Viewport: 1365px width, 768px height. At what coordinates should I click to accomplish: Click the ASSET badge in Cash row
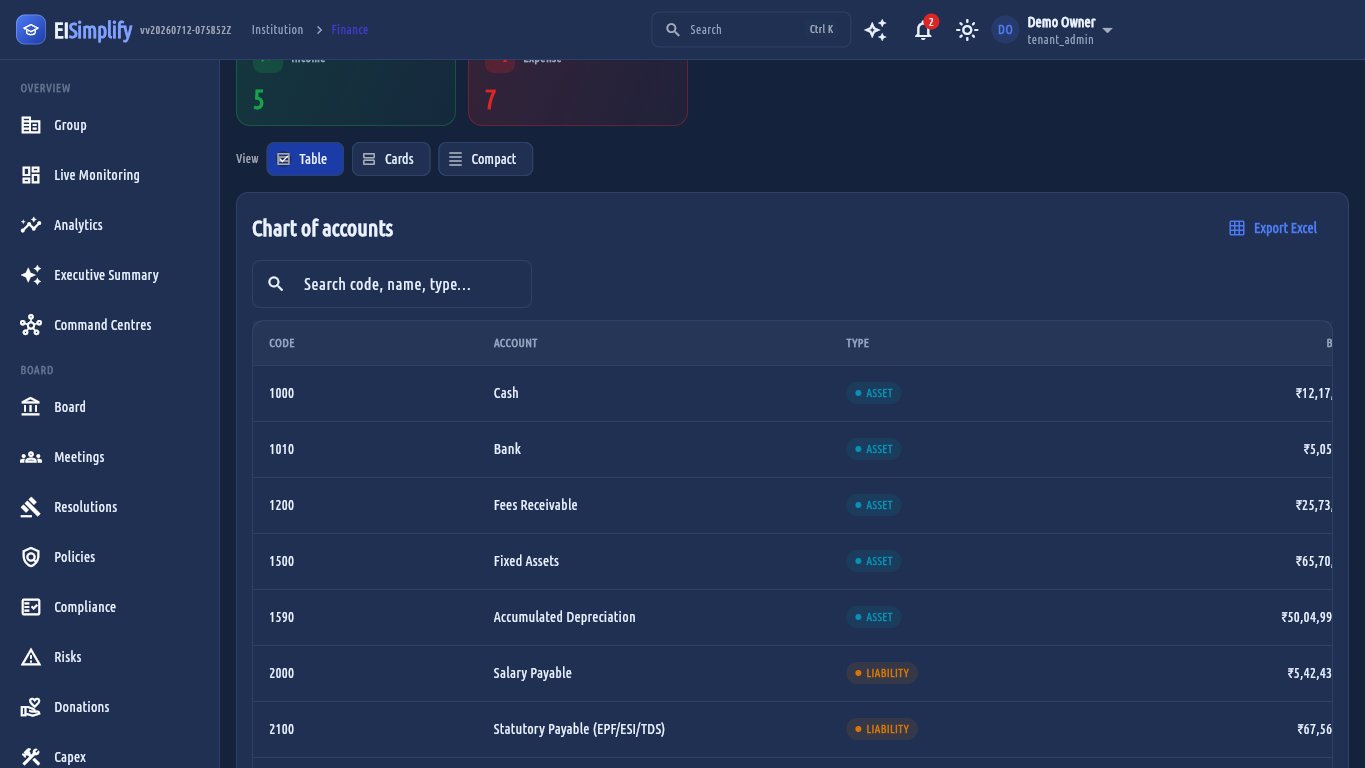pyautogui.click(x=874, y=393)
